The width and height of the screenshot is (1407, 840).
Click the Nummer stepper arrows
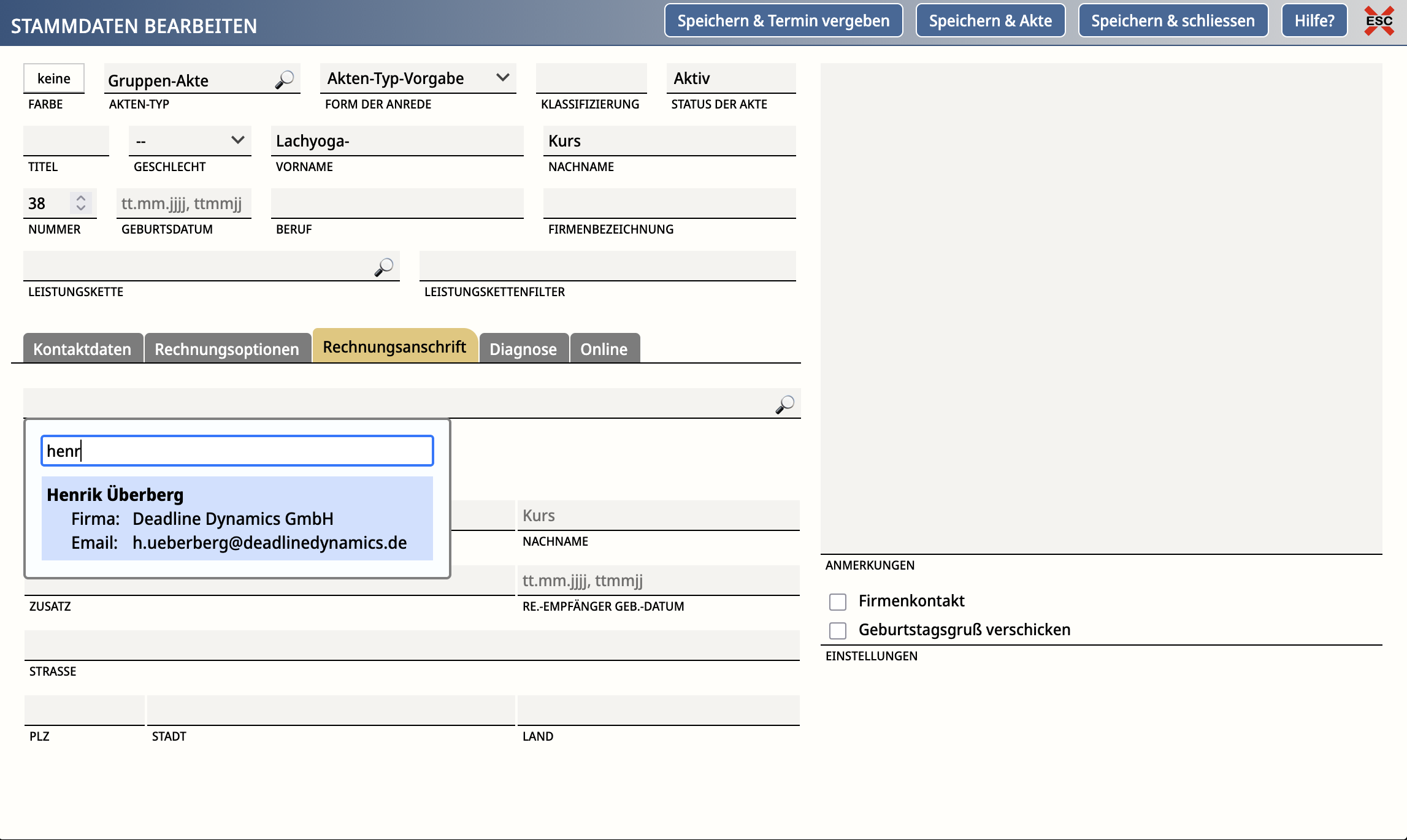80,203
